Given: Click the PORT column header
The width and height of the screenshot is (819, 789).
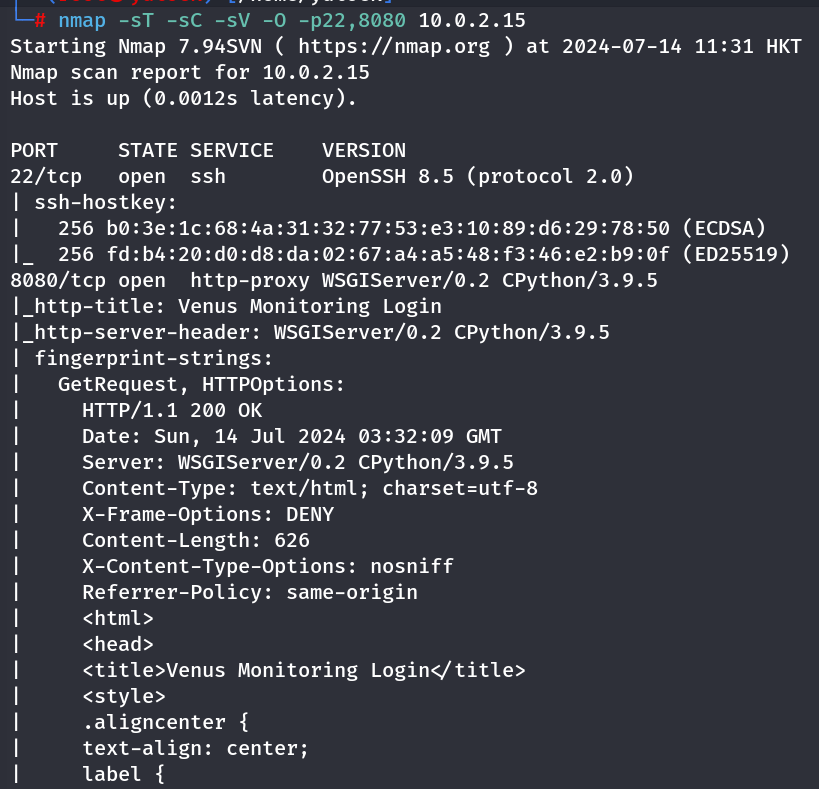Looking at the screenshot, I should 34,150.
